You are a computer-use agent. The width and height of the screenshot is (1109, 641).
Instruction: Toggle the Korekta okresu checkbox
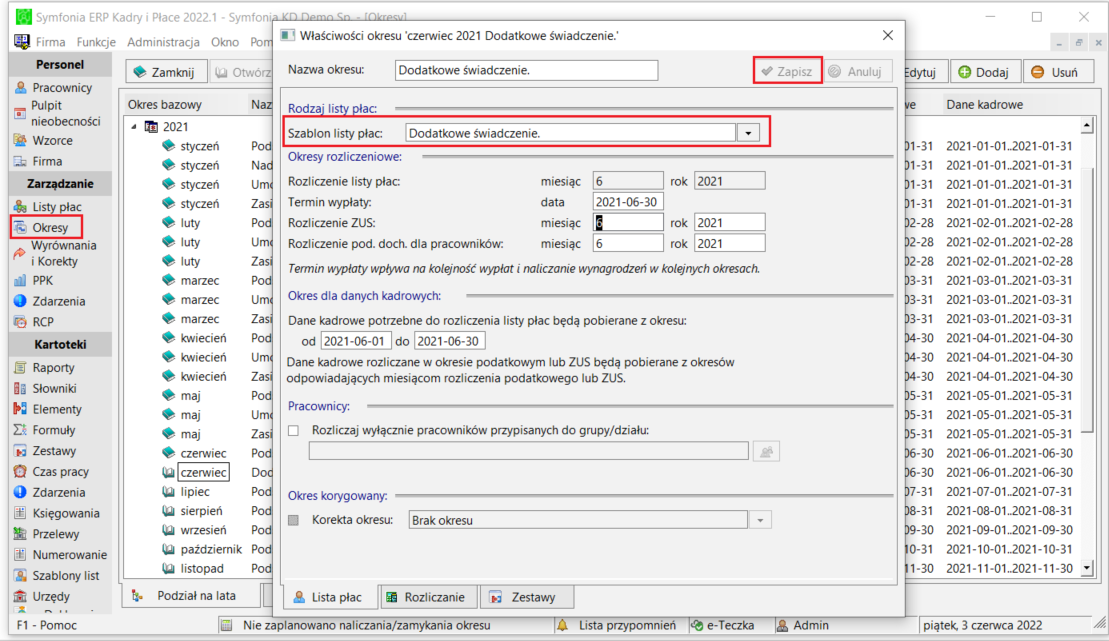coord(294,520)
